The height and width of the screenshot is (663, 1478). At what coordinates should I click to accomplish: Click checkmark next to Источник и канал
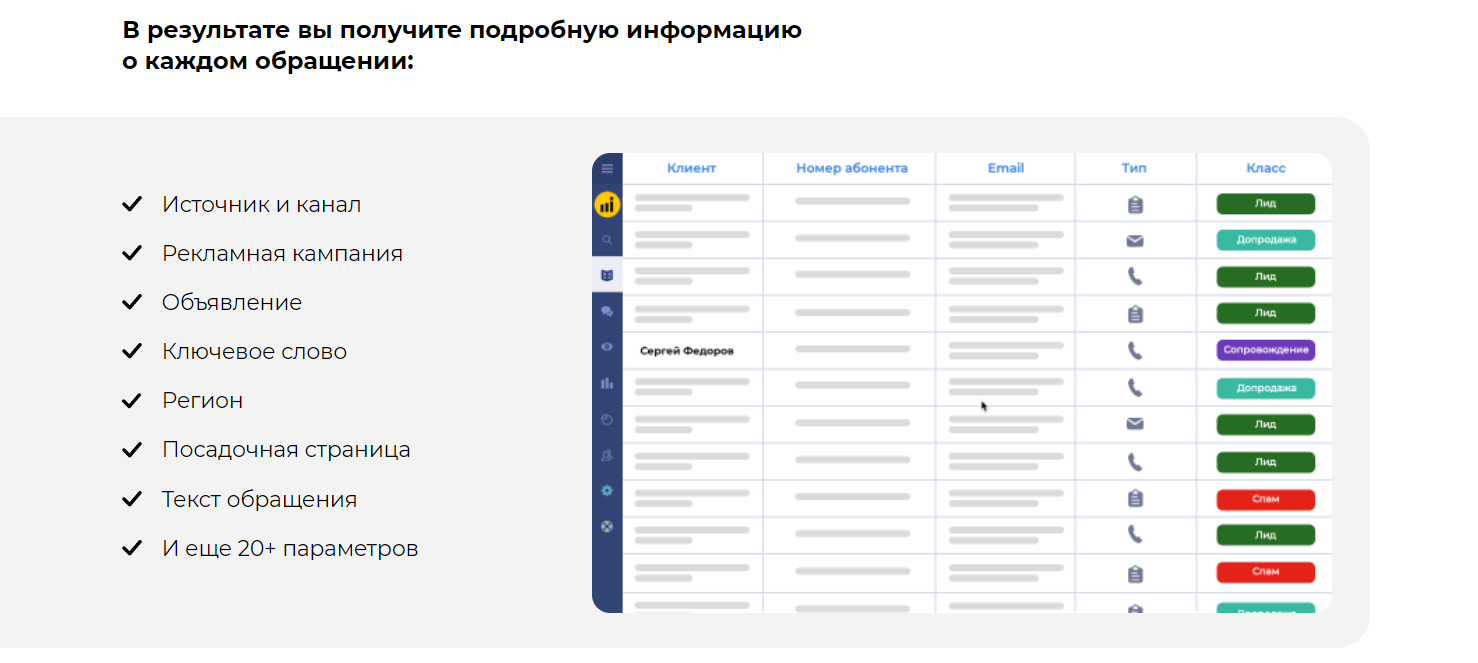tap(132, 204)
